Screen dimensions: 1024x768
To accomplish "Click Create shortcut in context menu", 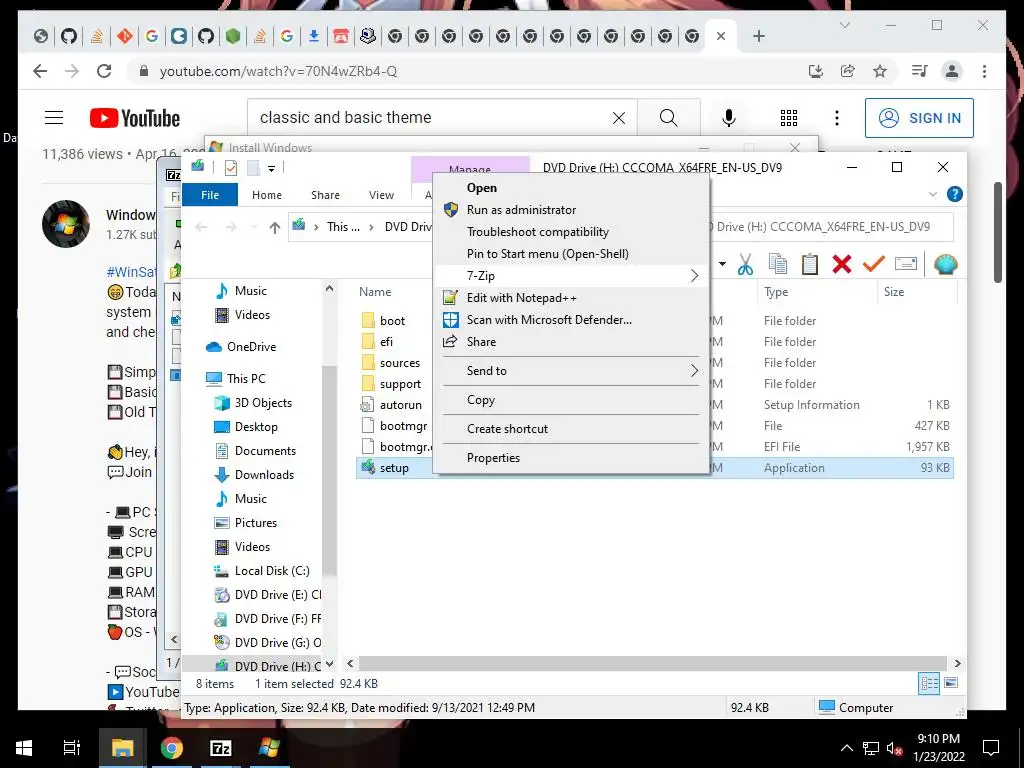I will 507,429.
